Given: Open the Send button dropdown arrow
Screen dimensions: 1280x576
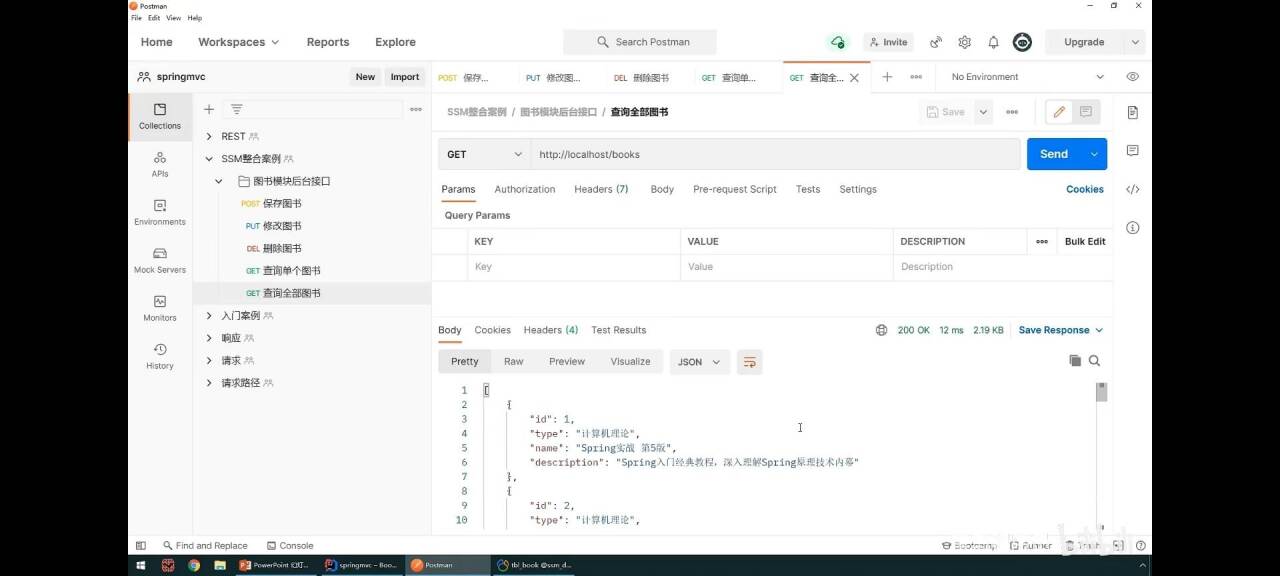Looking at the screenshot, I should pos(1094,154).
